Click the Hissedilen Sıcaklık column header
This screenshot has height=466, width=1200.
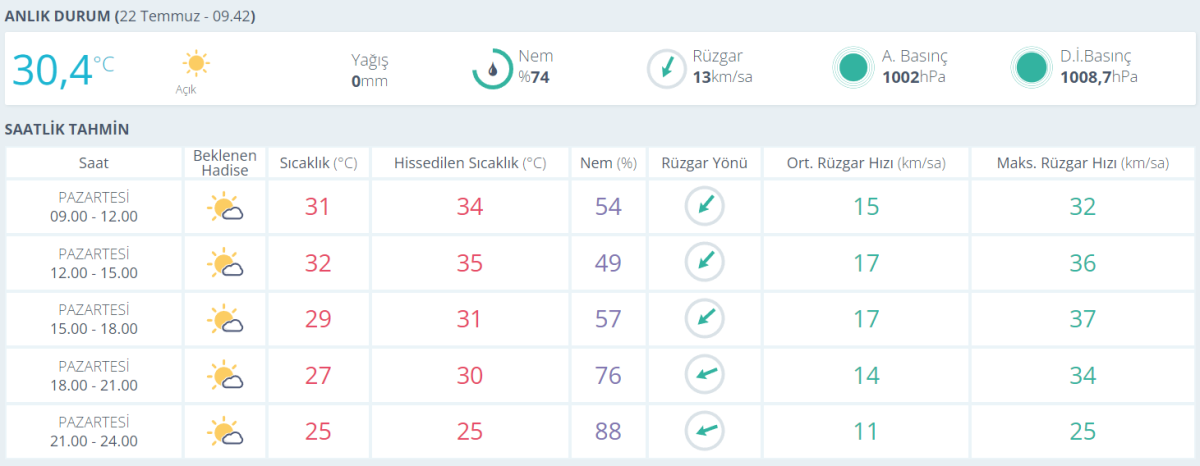(x=469, y=163)
